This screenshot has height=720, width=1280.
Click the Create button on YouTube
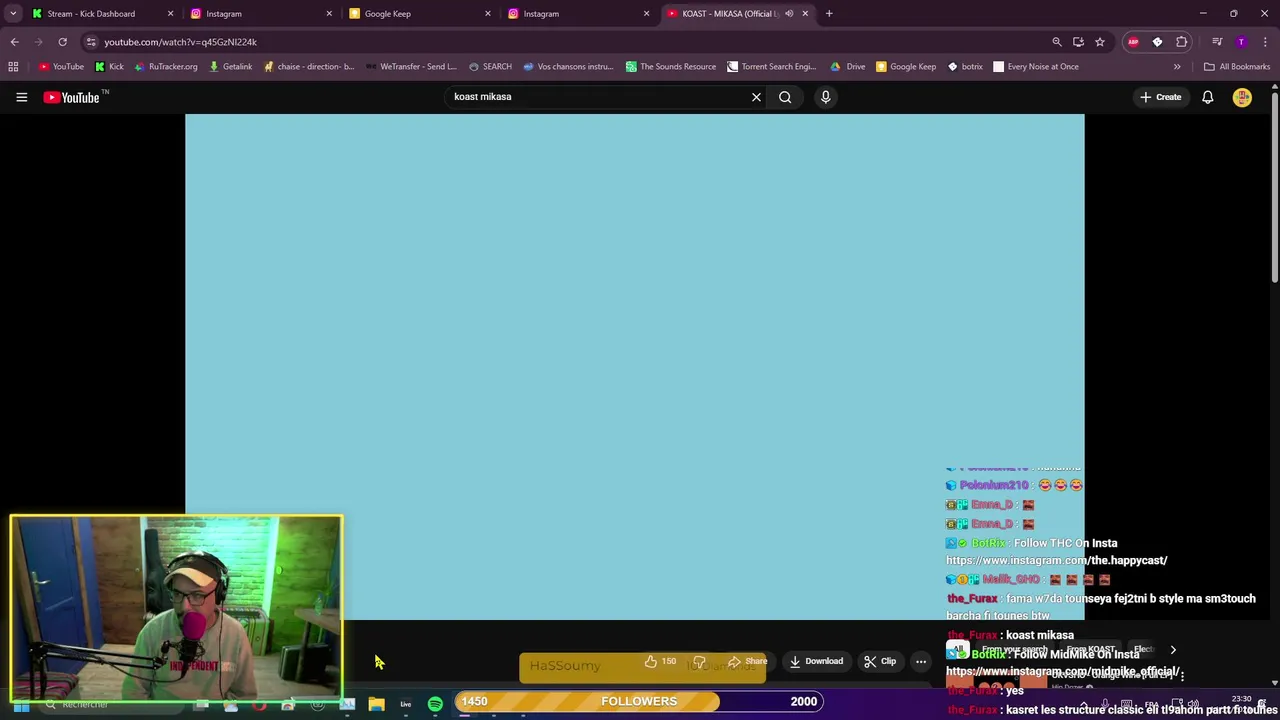1160,97
